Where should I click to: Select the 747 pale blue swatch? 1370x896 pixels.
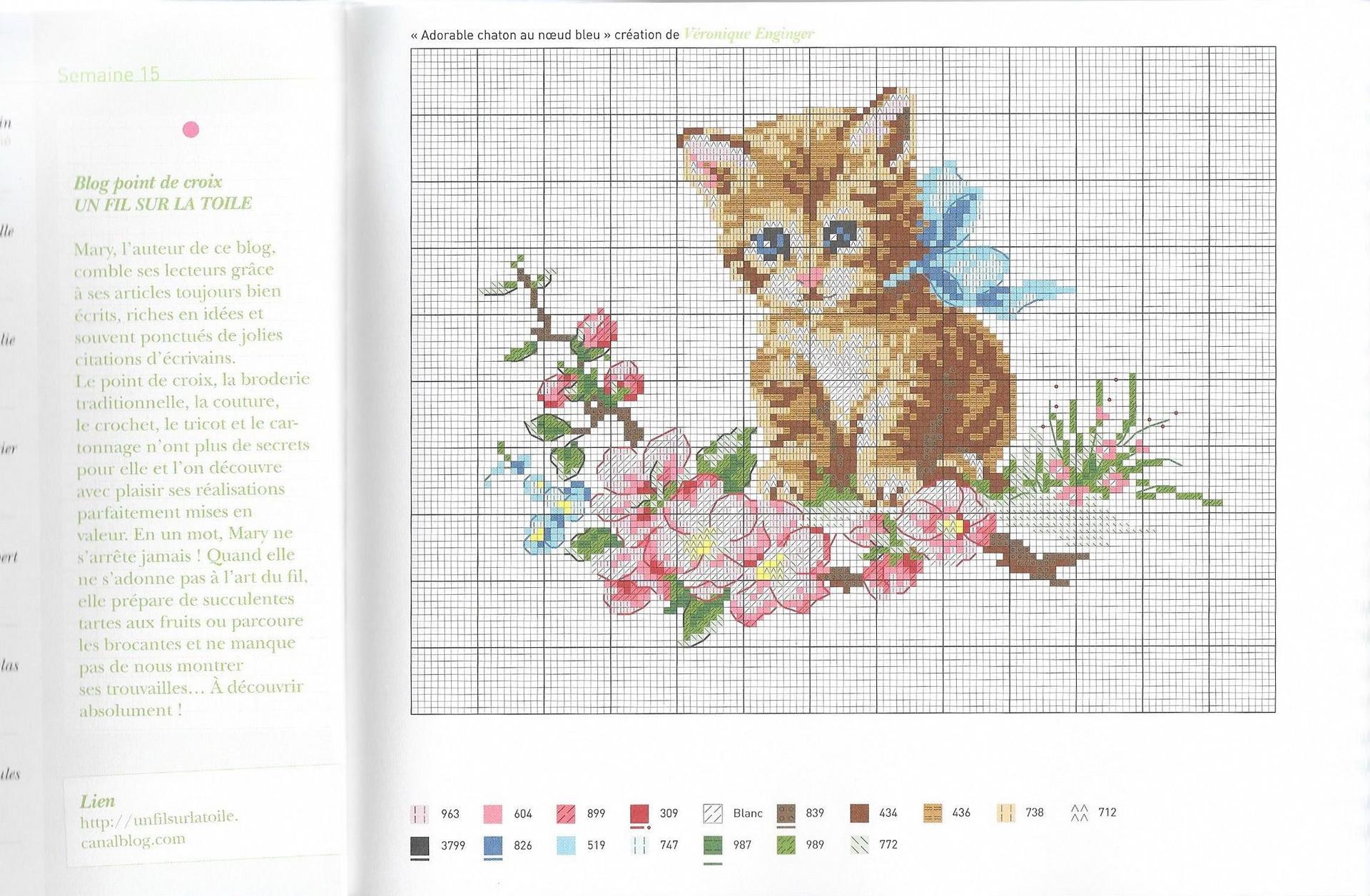tap(639, 846)
